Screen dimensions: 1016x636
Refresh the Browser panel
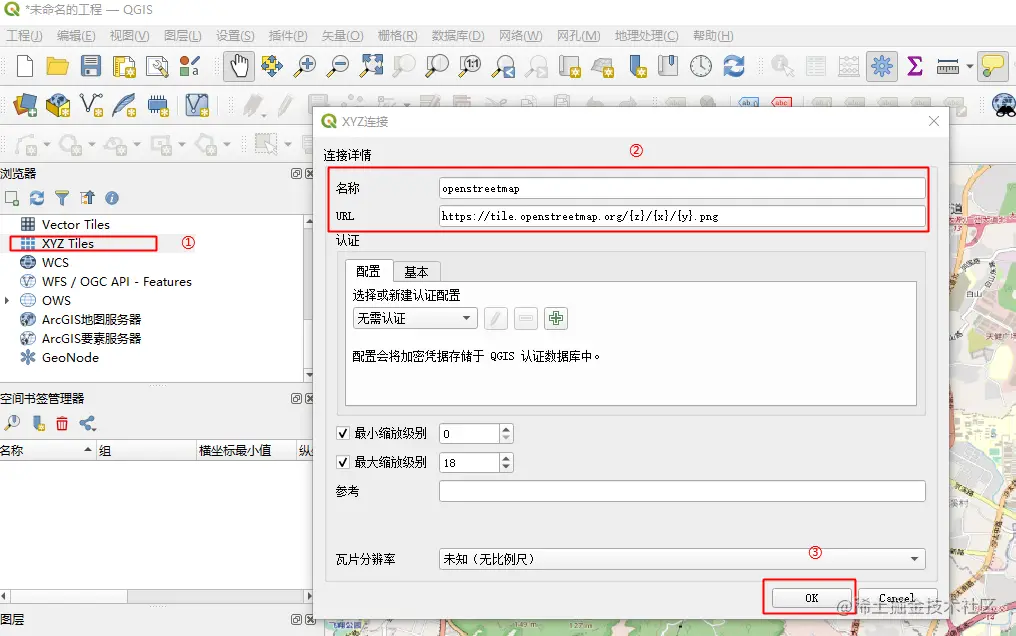tap(37, 198)
